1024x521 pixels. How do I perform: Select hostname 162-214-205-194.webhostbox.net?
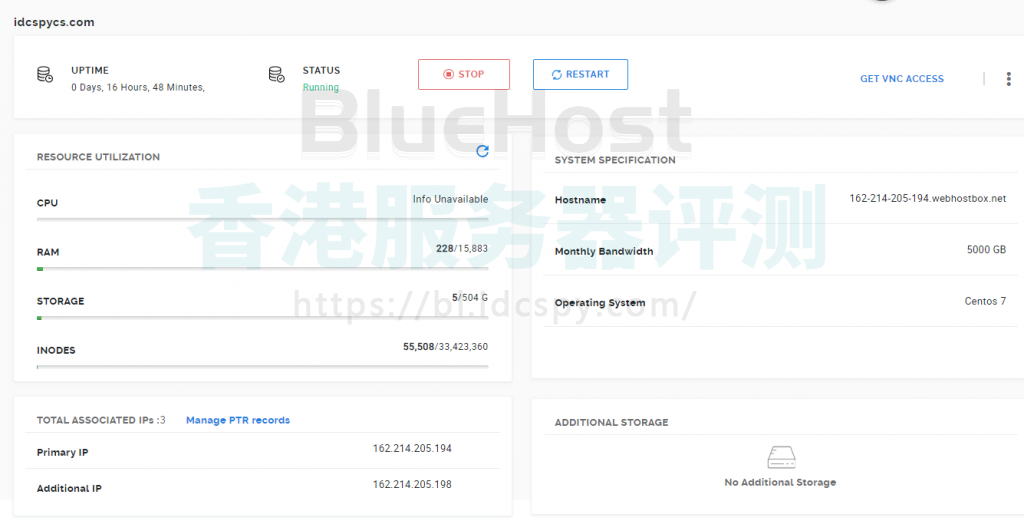click(x=927, y=198)
